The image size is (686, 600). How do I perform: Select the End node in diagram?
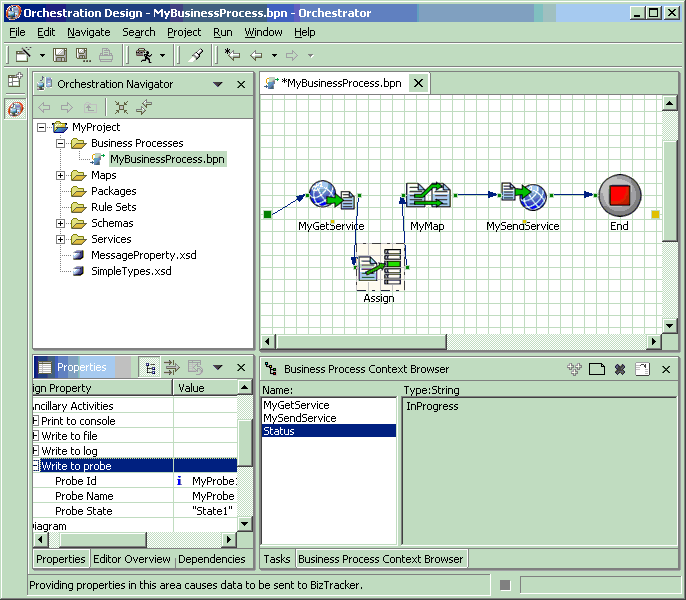pos(620,195)
